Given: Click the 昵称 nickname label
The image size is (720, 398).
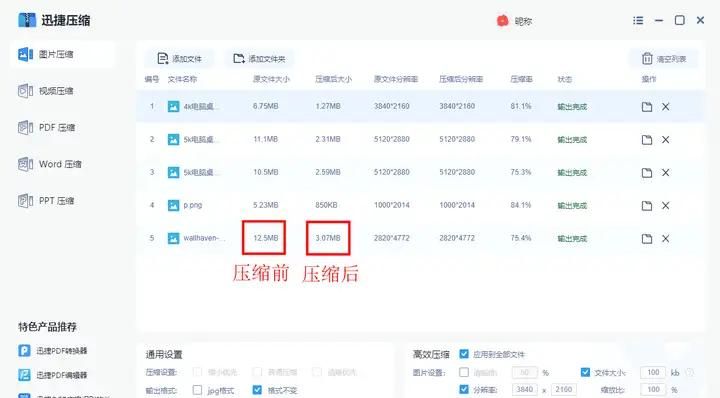Looking at the screenshot, I should pos(523,21).
